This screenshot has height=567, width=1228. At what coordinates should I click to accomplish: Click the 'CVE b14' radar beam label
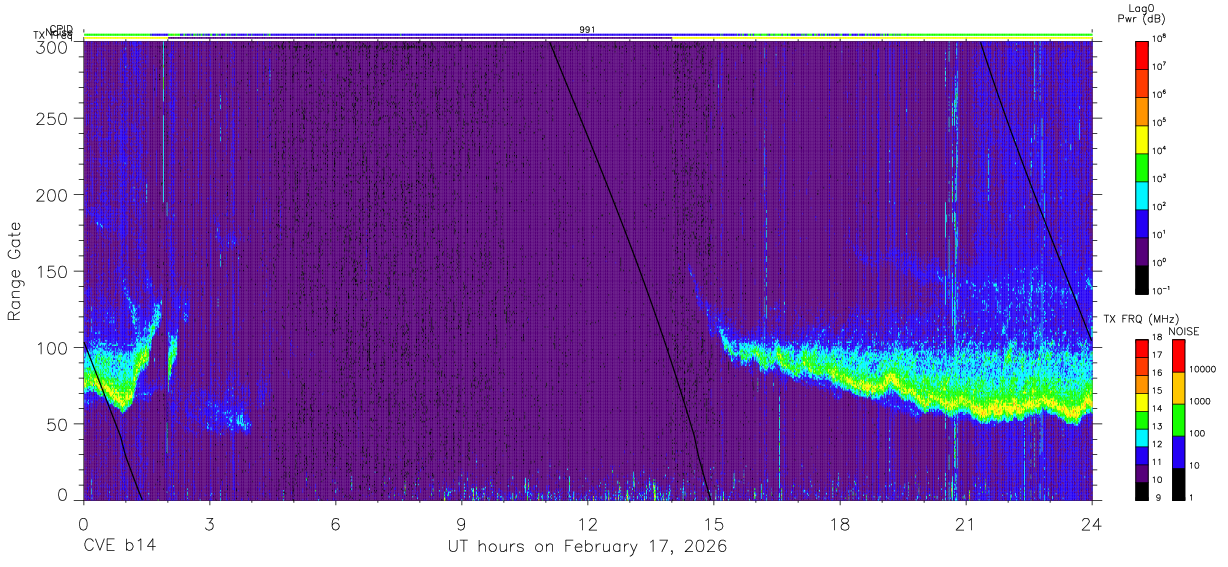point(119,547)
